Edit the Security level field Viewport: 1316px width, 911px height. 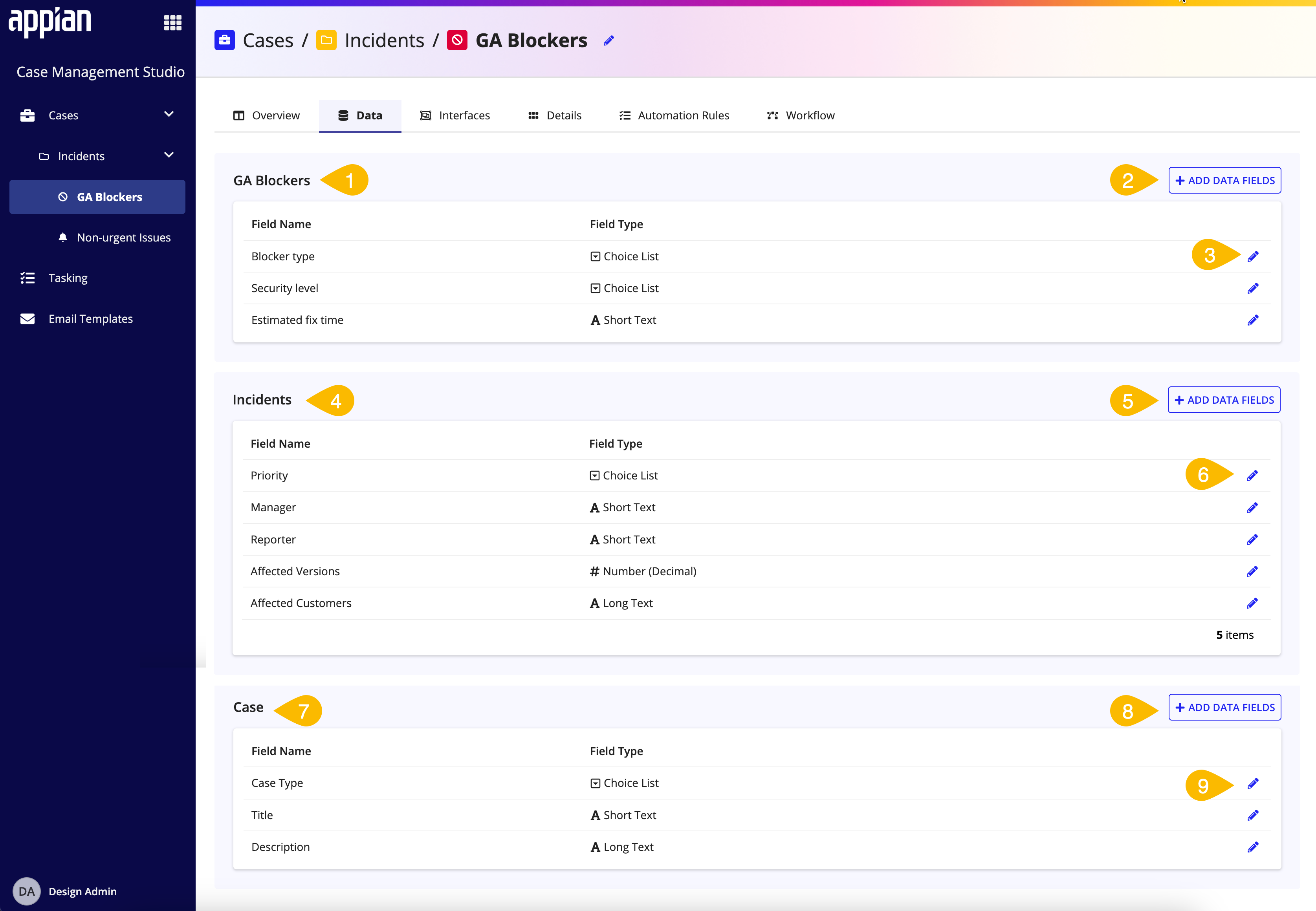point(1253,288)
